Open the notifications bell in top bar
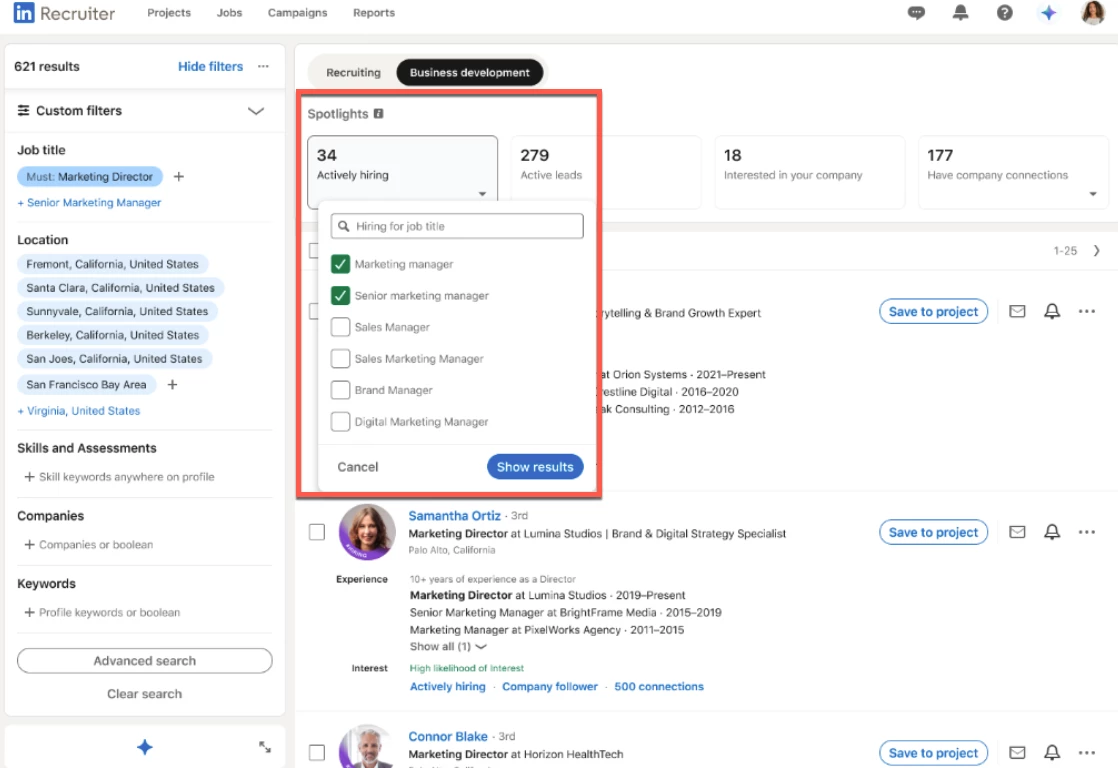 pos(960,13)
